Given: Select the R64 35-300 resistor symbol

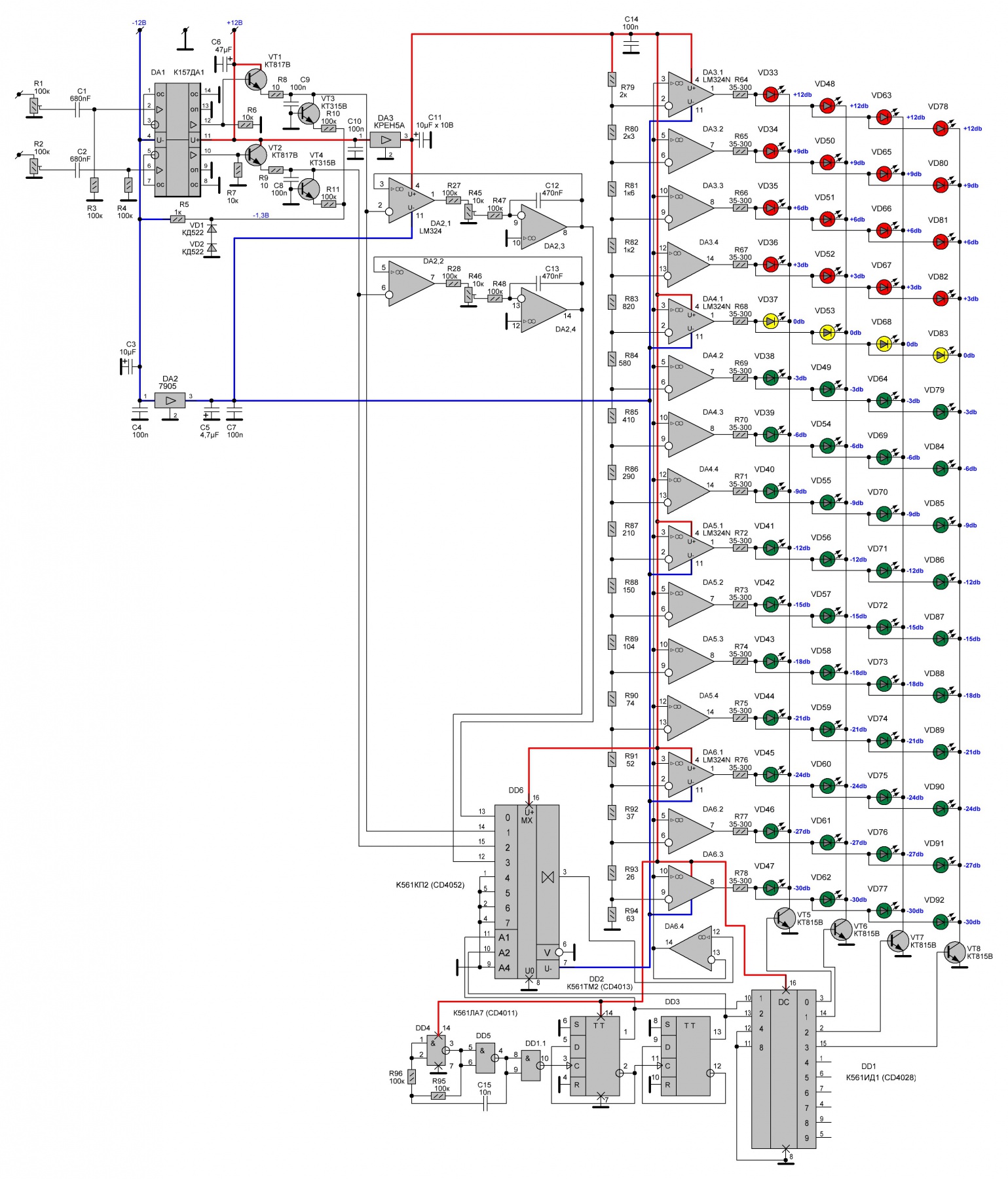Looking at the screenshot, I should 740,94.
